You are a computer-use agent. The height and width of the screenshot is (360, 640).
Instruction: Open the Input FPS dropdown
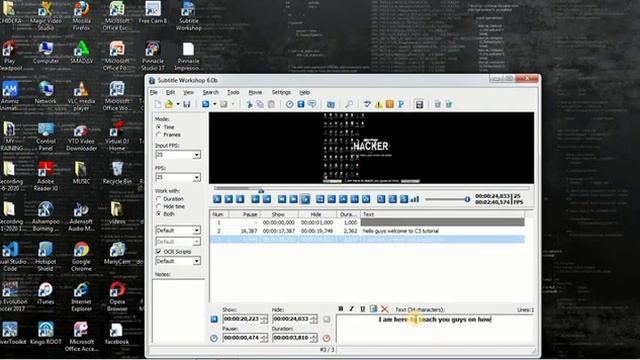pos(197,155)
